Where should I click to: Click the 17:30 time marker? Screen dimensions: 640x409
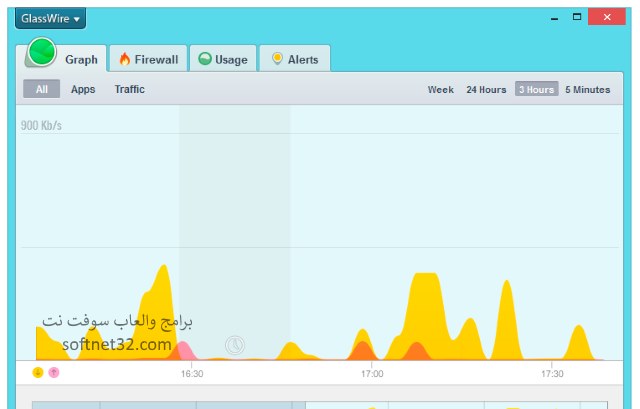pos(552,373)
